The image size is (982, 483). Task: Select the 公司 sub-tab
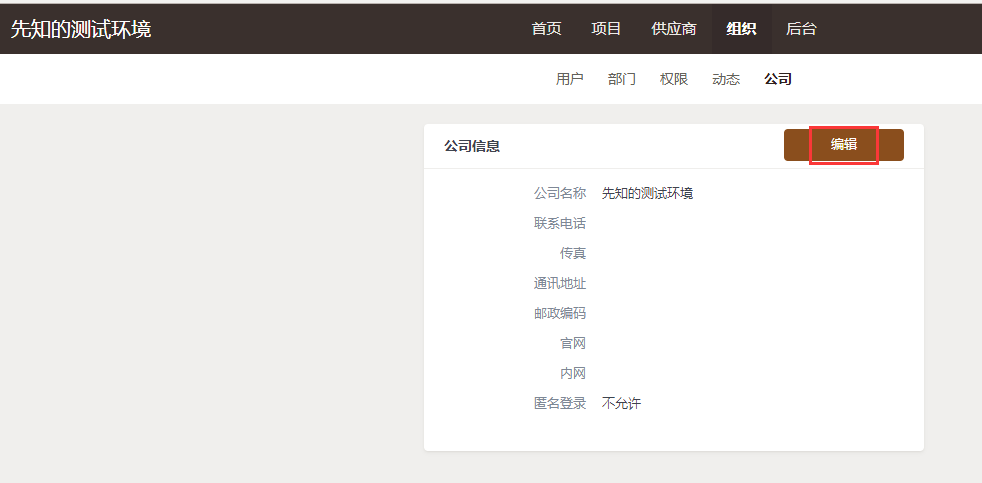tap(778, 79)
